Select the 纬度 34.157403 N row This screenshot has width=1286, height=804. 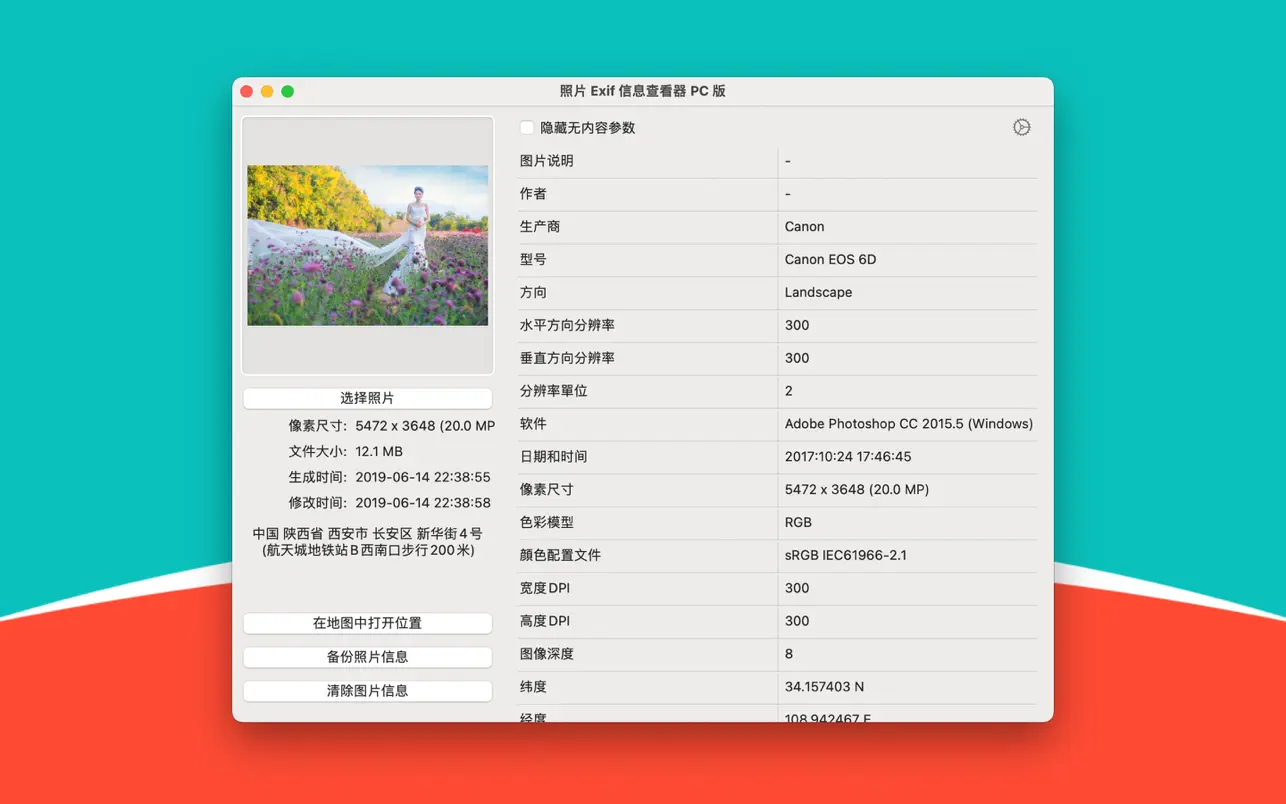click(827, 687)
